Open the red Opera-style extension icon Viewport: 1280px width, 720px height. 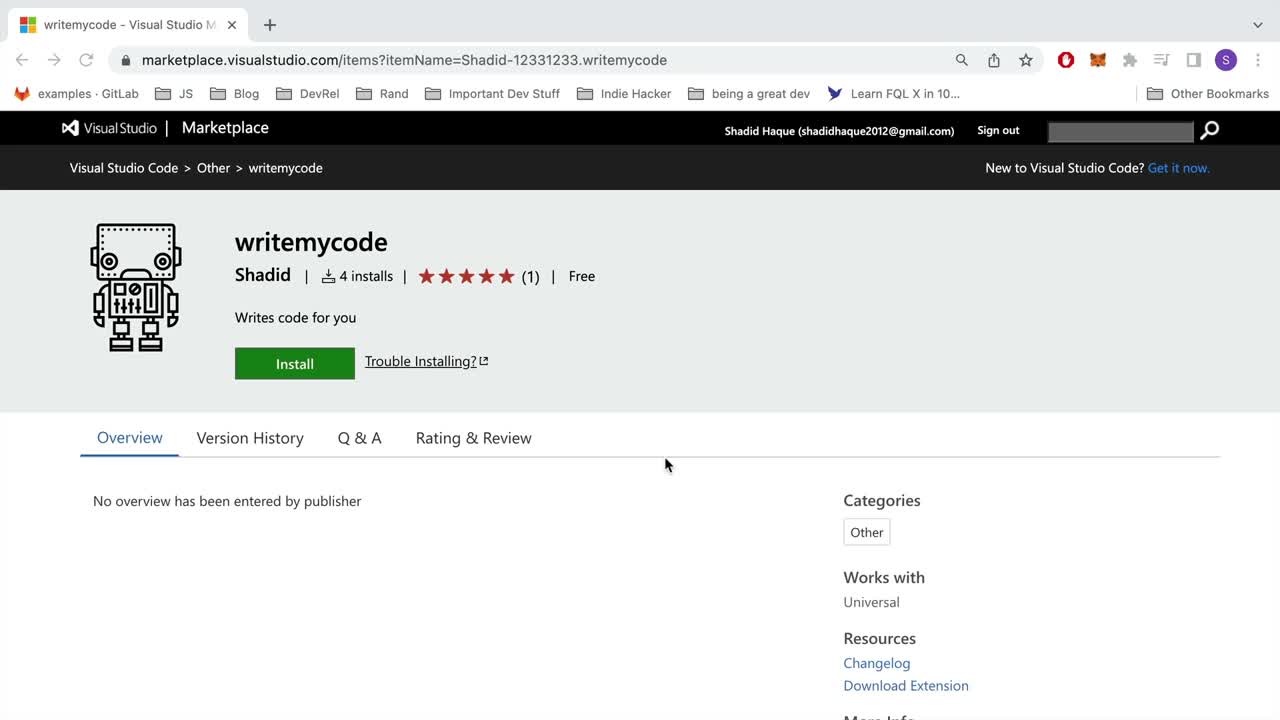(1066, 60)
